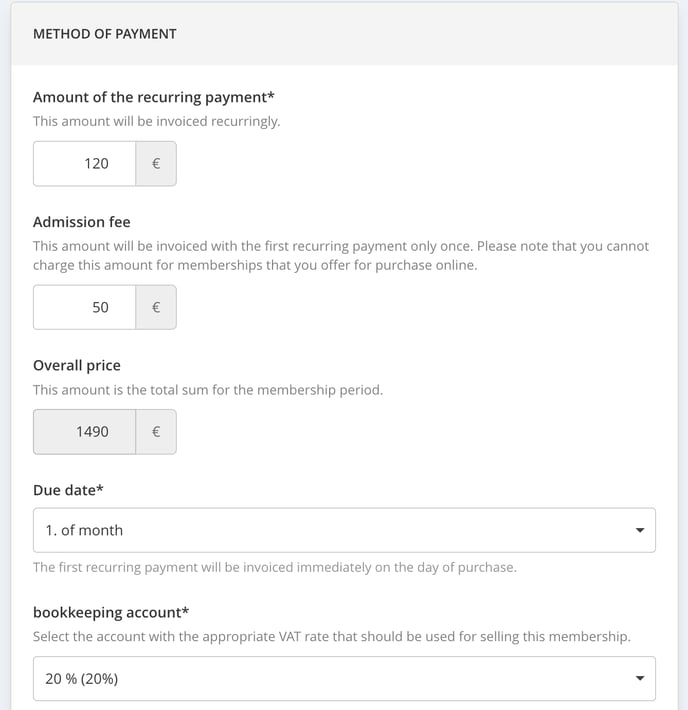Viewport: 688px width, 710px height.
Task: Click the 'Admission fee' label
Action: pos(82,222)
